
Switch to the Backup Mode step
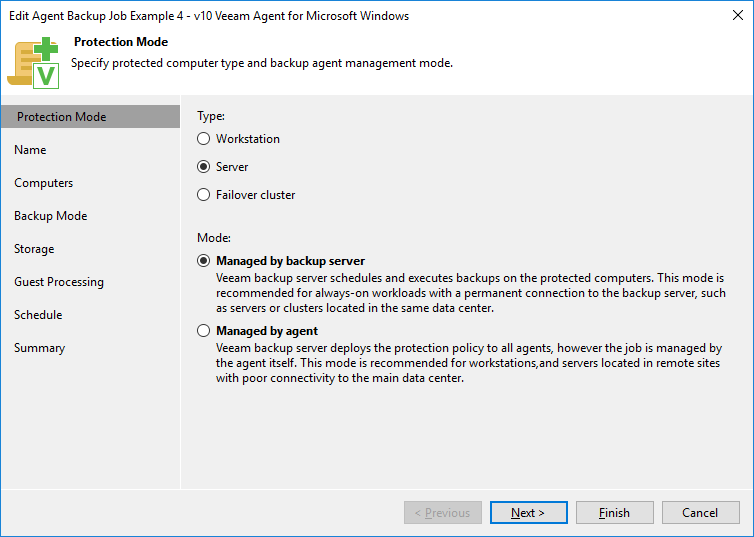point(50,216)
